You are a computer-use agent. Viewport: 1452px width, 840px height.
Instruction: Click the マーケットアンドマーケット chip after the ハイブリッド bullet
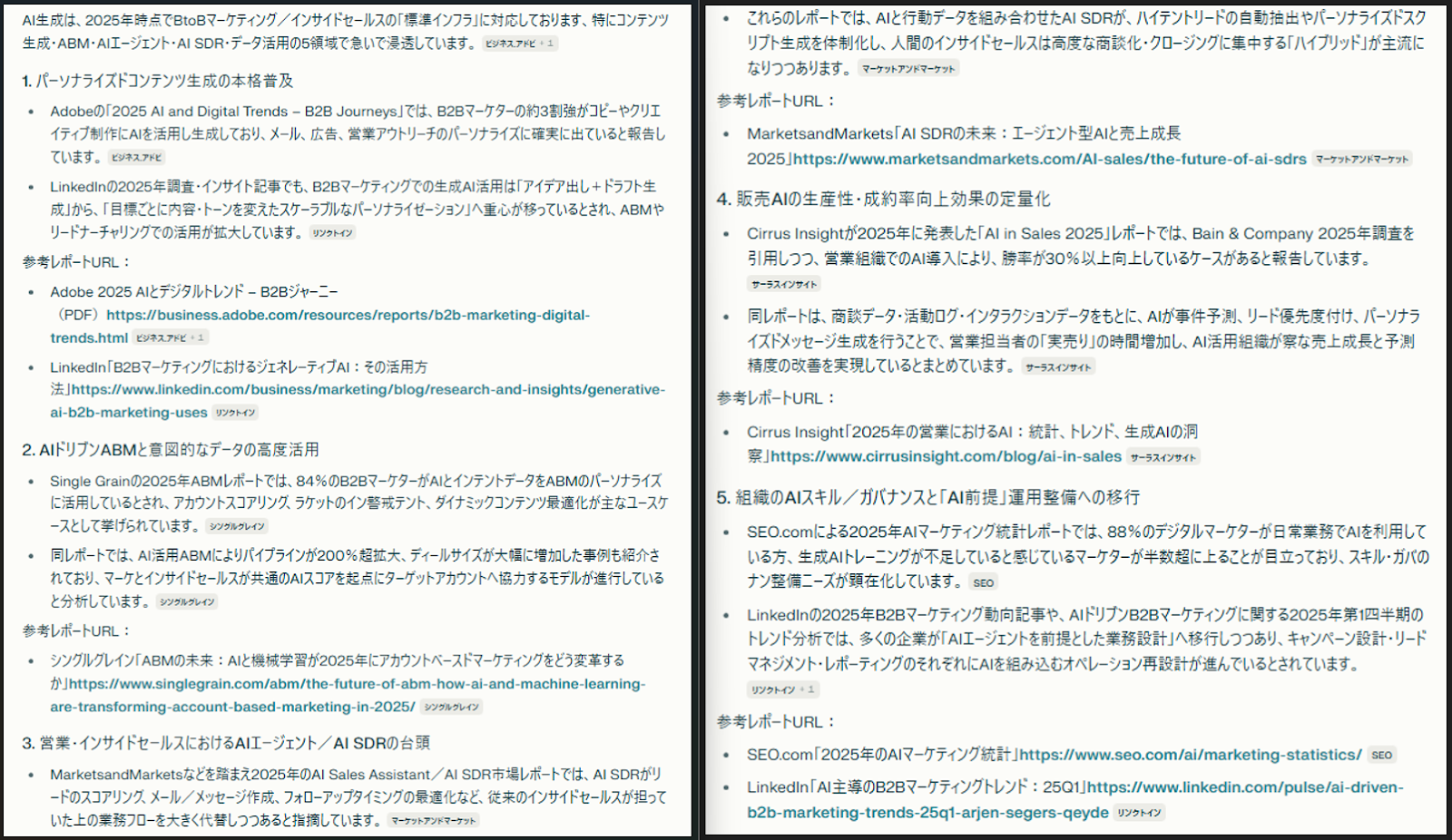tap(908, 69)
